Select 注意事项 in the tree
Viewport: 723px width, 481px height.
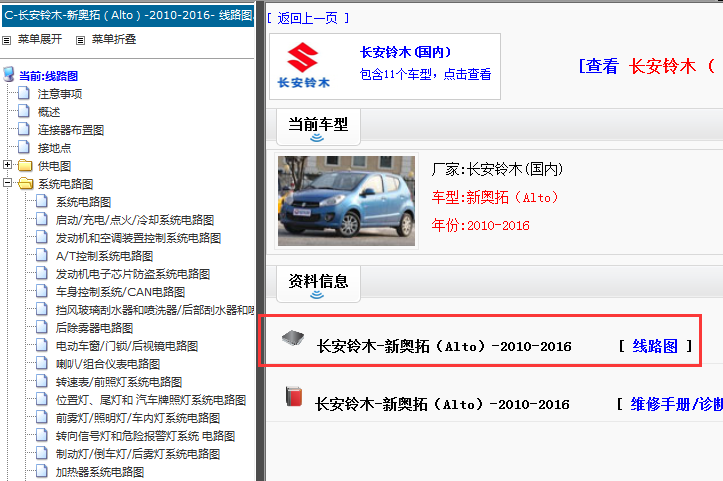coord(60,94)
